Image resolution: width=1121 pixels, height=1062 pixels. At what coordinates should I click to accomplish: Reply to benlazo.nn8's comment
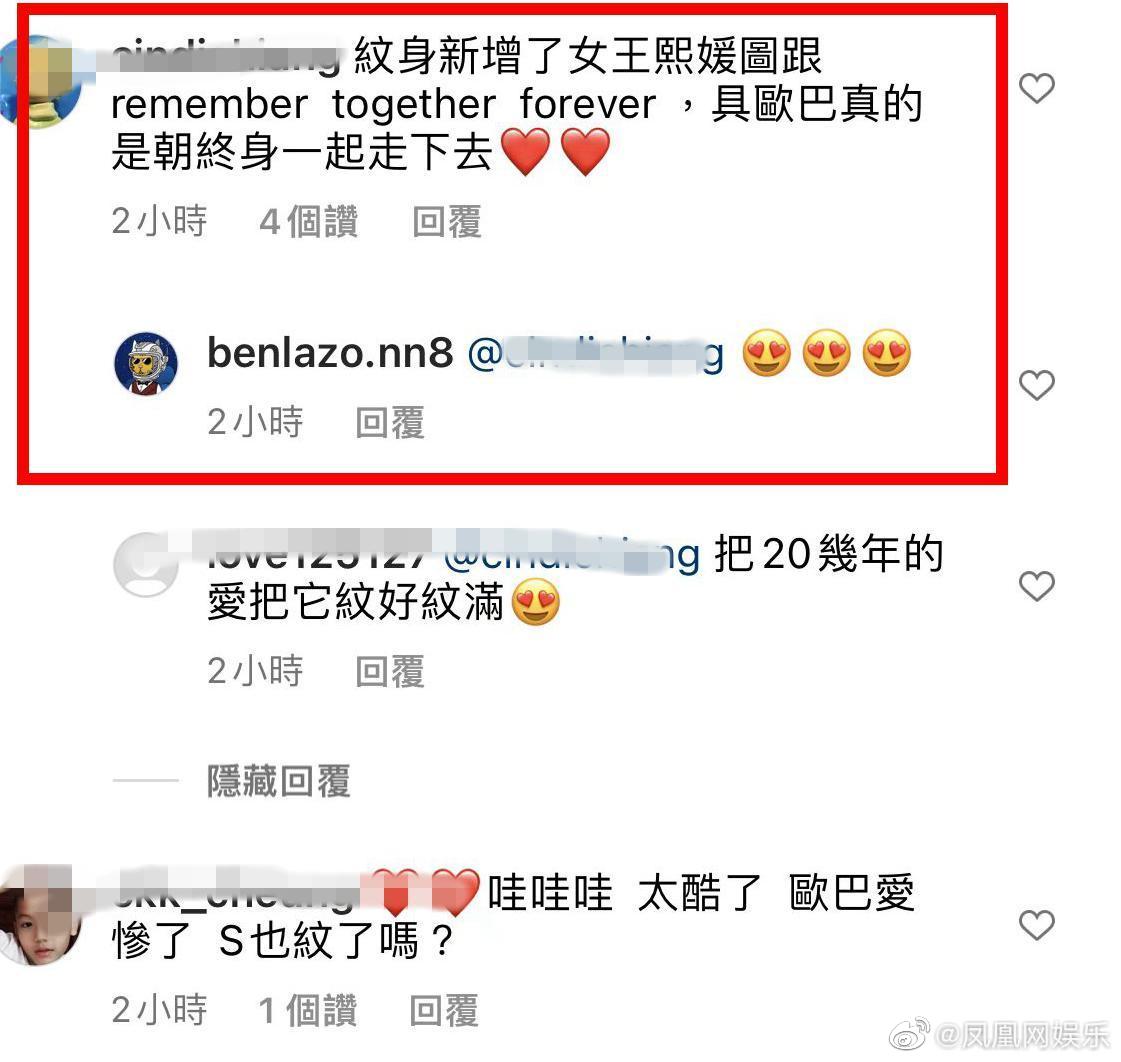point(390,422)
